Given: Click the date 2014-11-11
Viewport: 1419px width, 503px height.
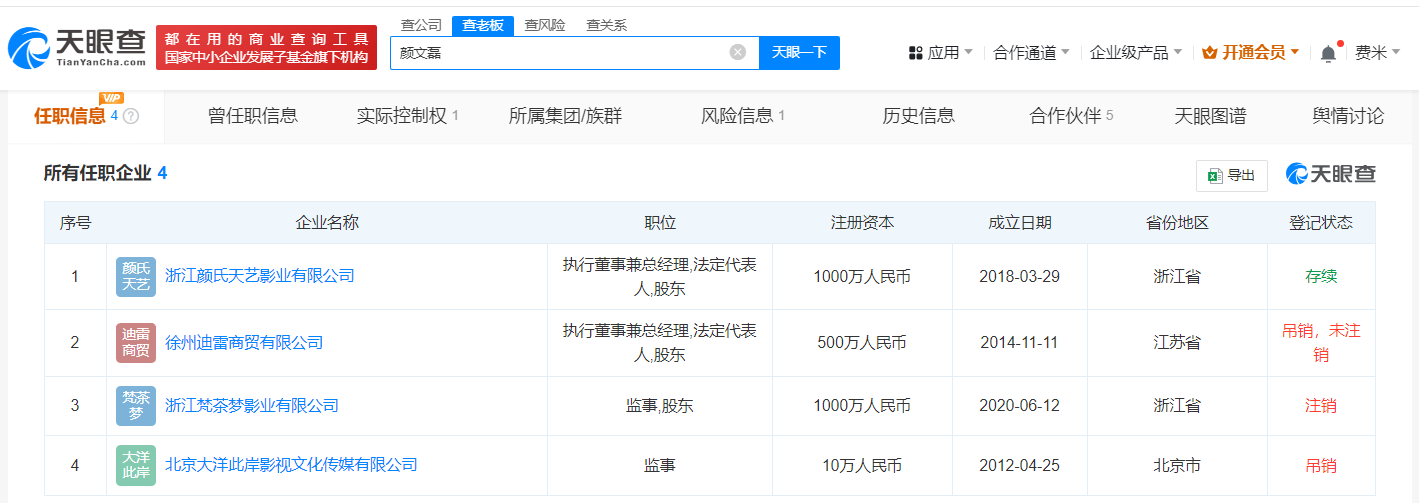Looking at the screenshot, I should click(x=1020, y=343).
